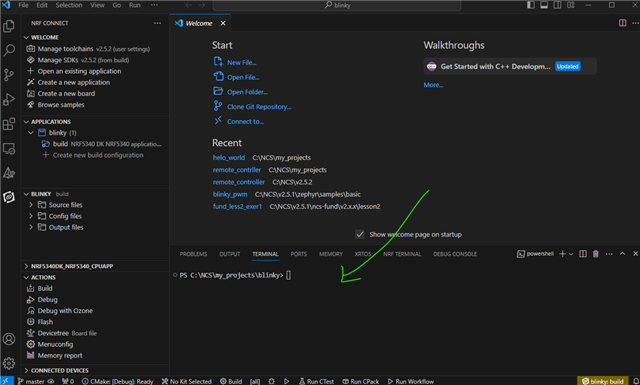Open Accounts icon in activity bar

[x=9, y=339]
